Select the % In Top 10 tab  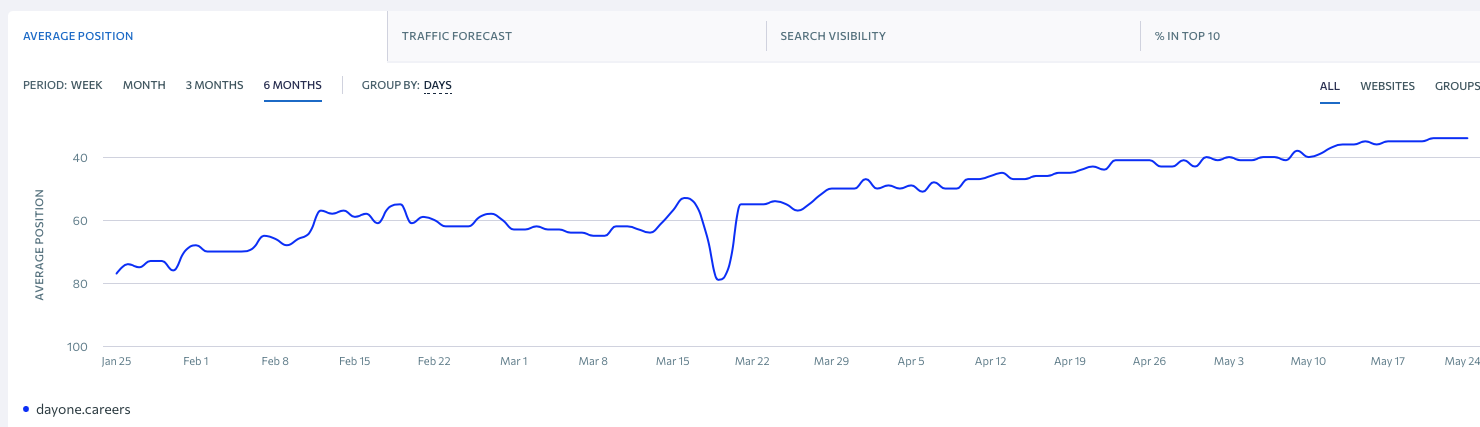[x=1187, y=36]
